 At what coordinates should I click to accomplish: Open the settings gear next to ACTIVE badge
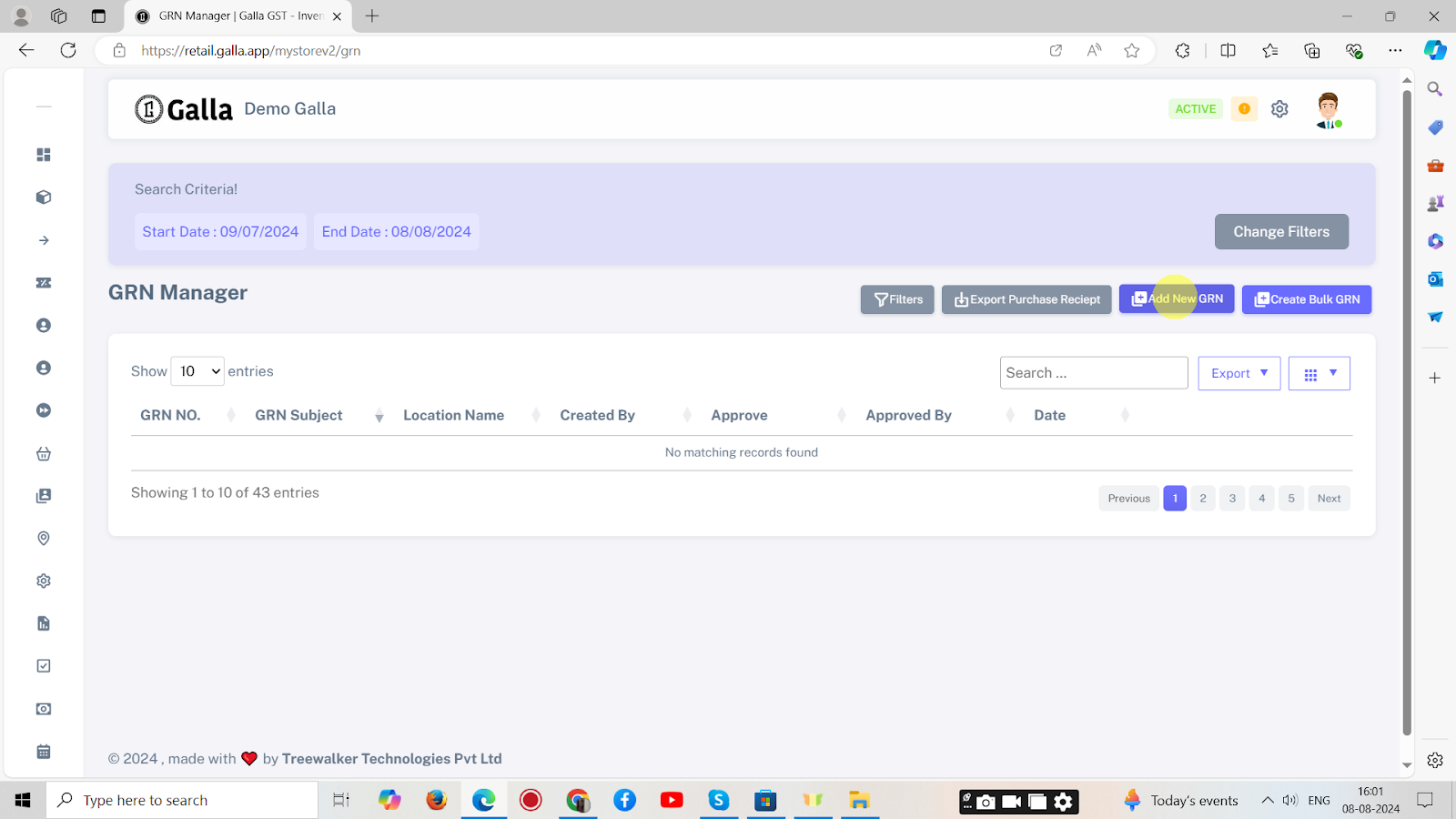(x=1279, y=109)
